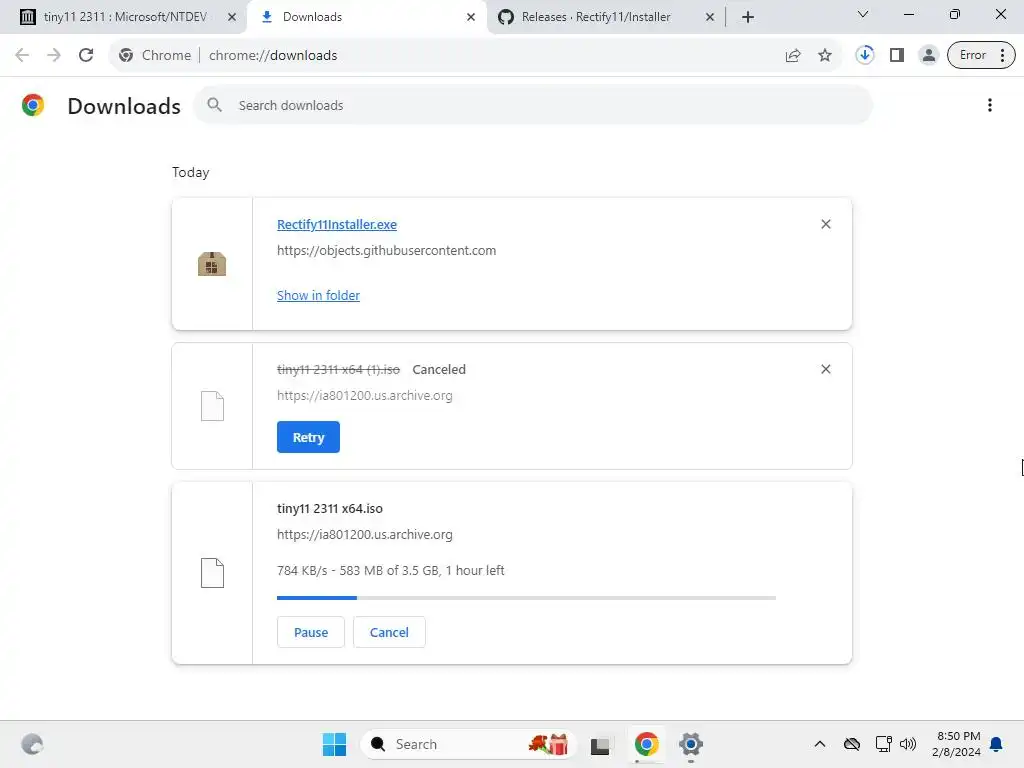Open the Chrome Error menu button
Screen dimensions: 1024x768
(981, 56)
